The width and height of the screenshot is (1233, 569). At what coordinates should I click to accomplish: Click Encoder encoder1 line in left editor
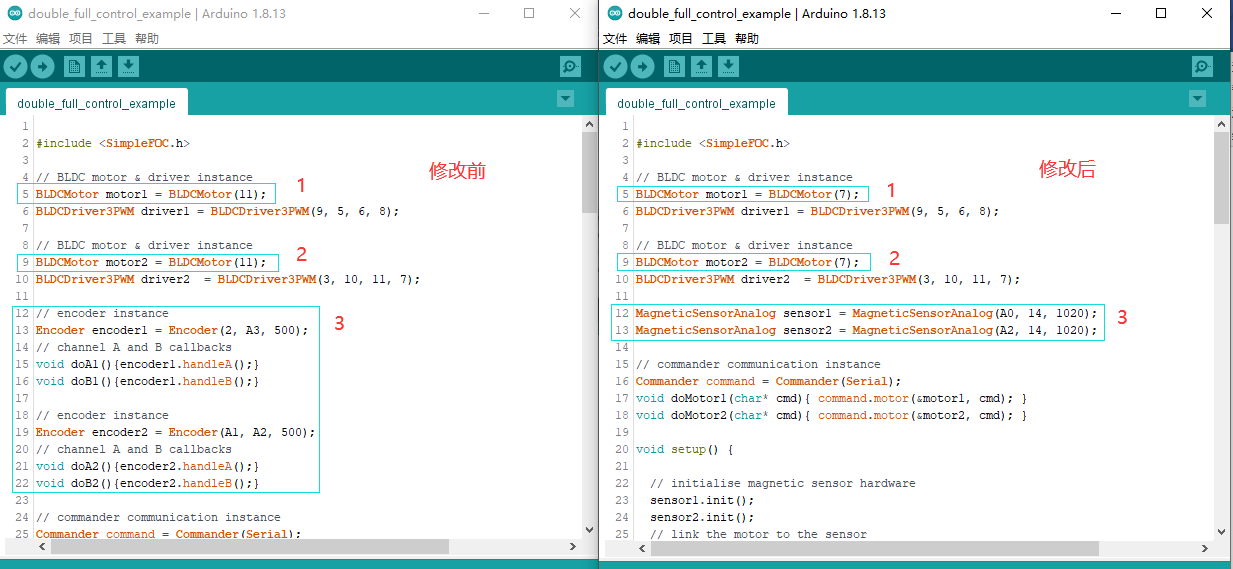[x=172, y=330]
